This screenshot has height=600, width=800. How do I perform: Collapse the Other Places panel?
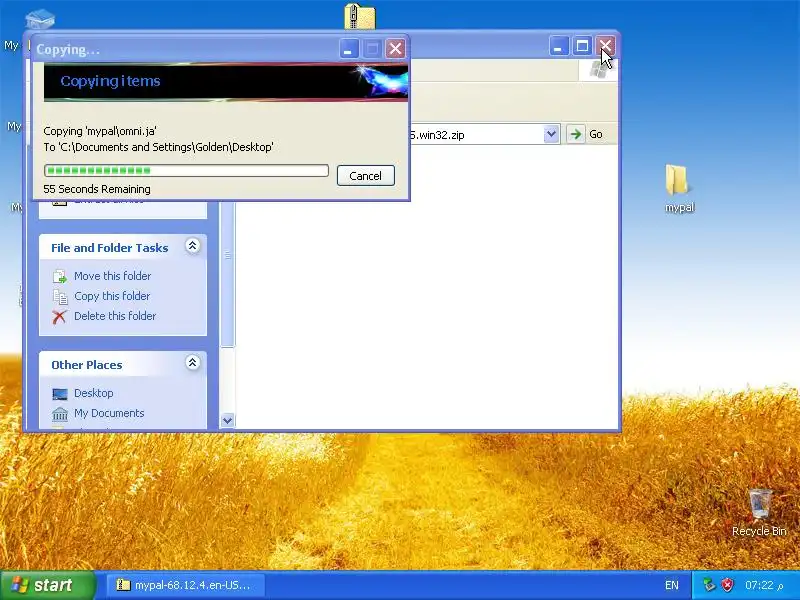pos(192,363)
